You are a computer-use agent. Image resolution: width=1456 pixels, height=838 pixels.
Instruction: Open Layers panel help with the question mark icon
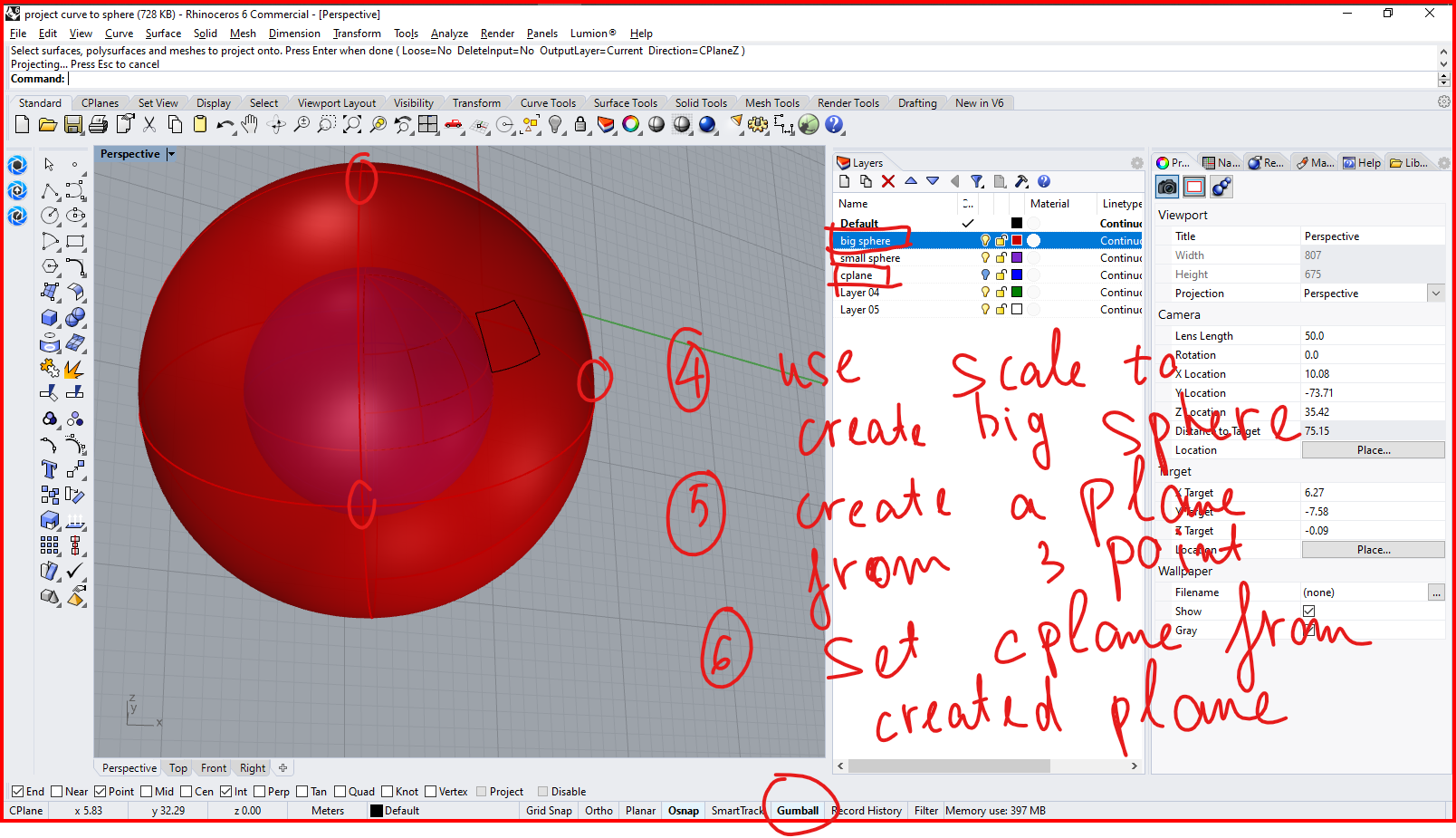[1044, 181]
